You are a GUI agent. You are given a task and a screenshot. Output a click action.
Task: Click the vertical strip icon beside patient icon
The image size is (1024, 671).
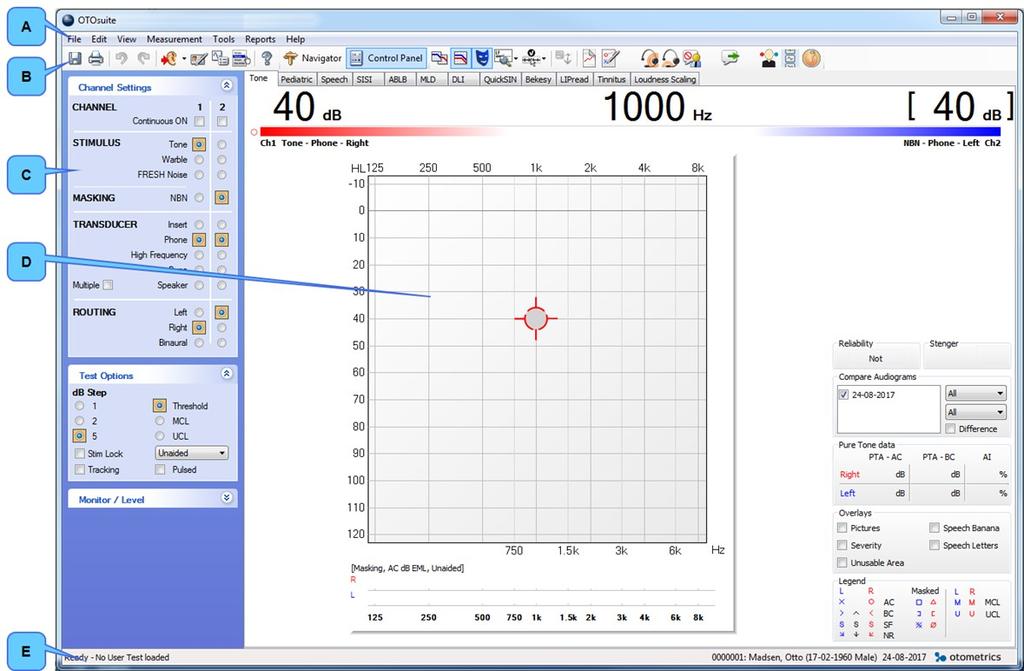click(790, 59)
